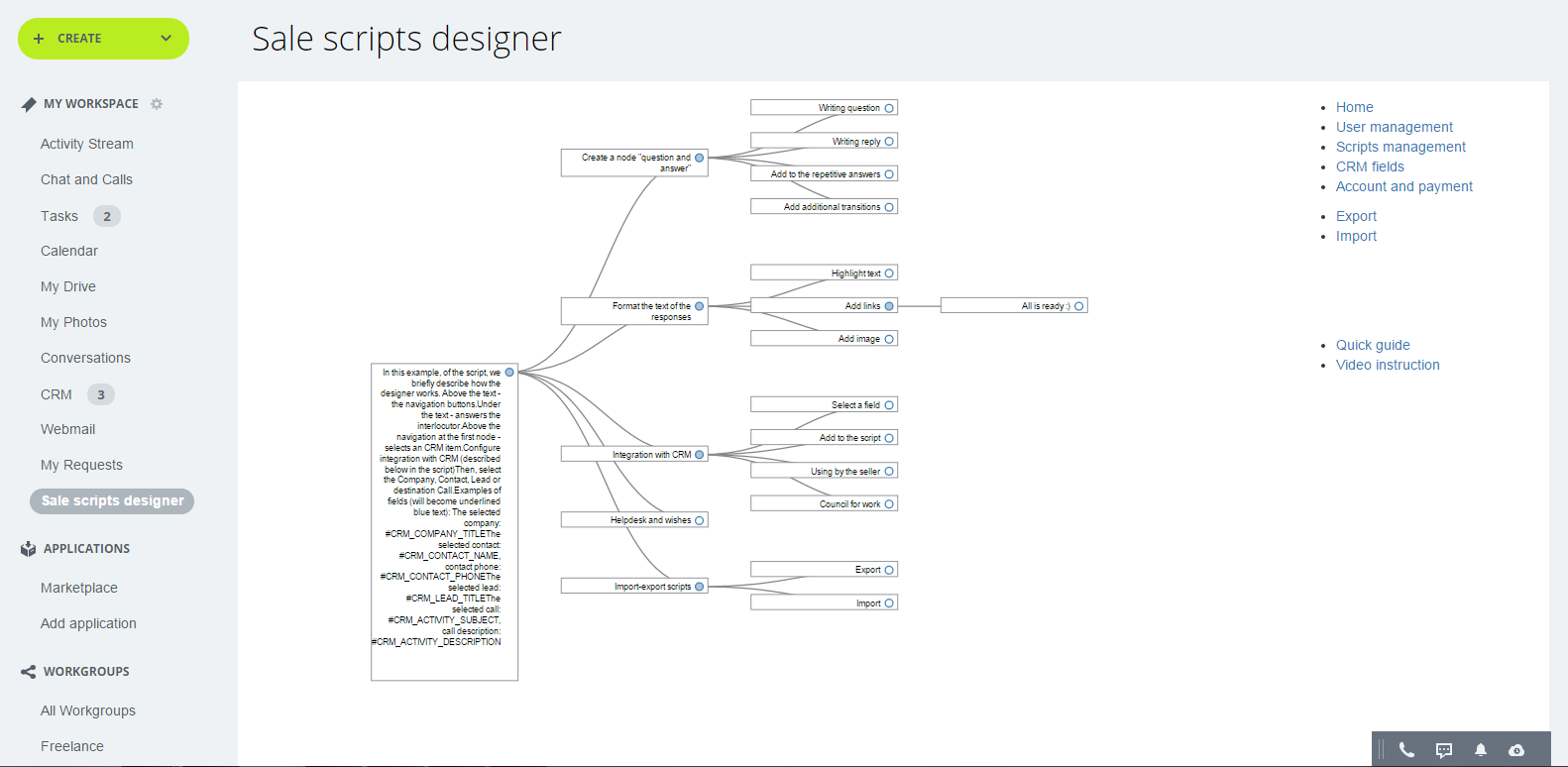Click the Applications cube icon in sidebar
The image size is (1568, 767).
(x=28, y=549)
